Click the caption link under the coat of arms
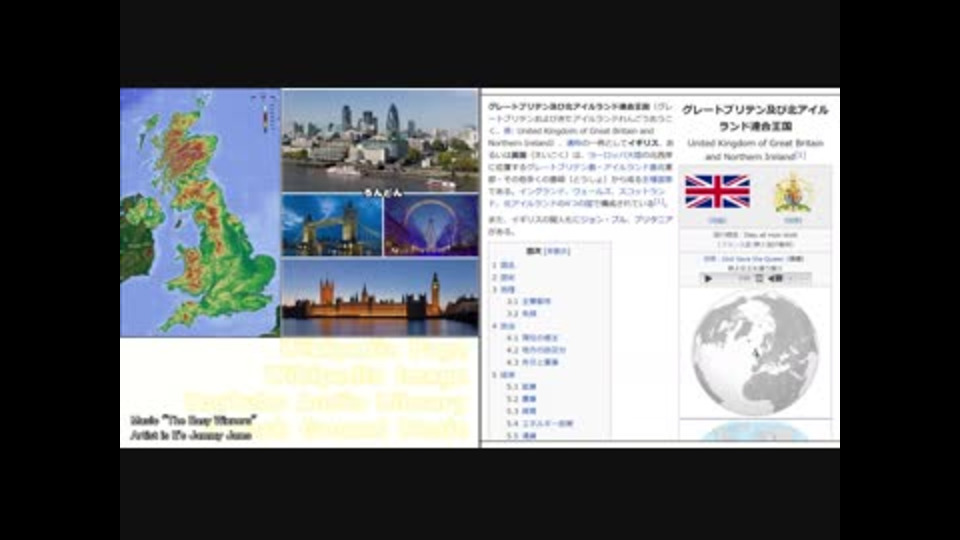960x540 pixels. (793, 220)
